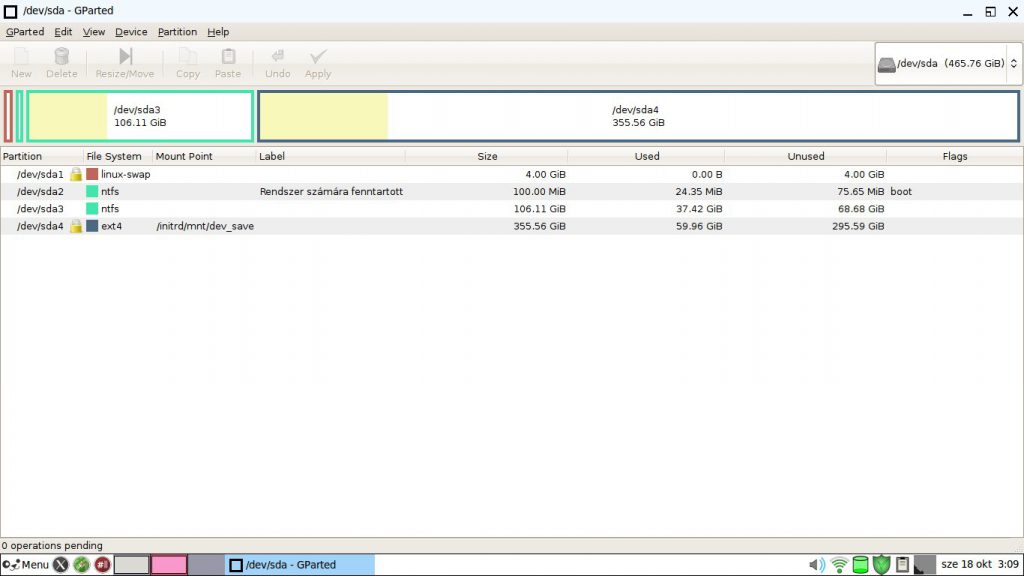This screenshot has height=576, width=1024.
Task: Click the volume speaker tray icon
Action: (x=816, y=564)
